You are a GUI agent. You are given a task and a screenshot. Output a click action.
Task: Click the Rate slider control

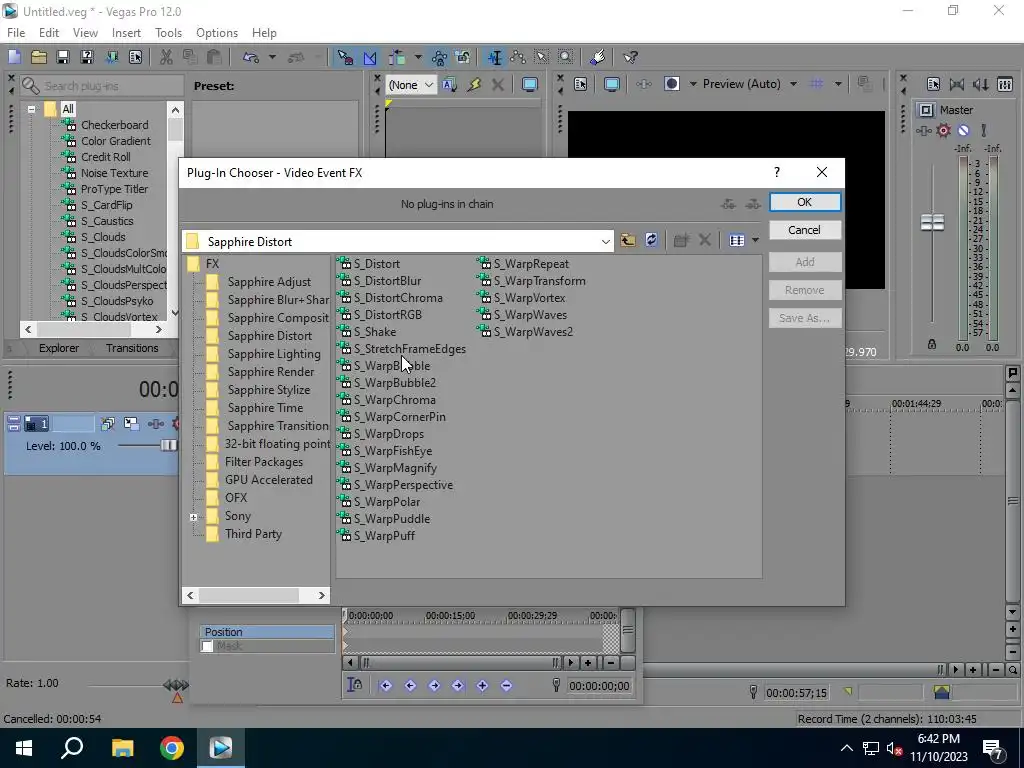[x=176, y=686]
